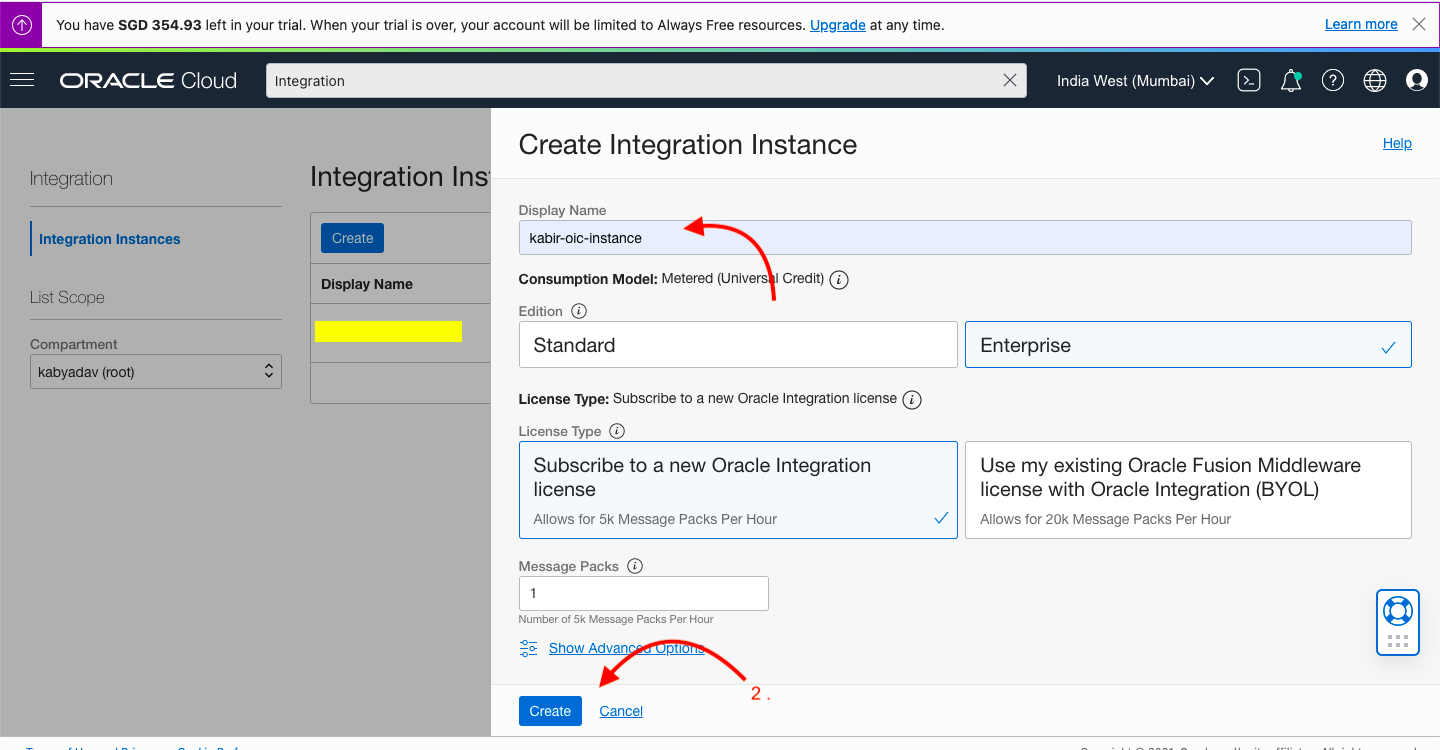Choose the BYOL license option

point(1187,489)
